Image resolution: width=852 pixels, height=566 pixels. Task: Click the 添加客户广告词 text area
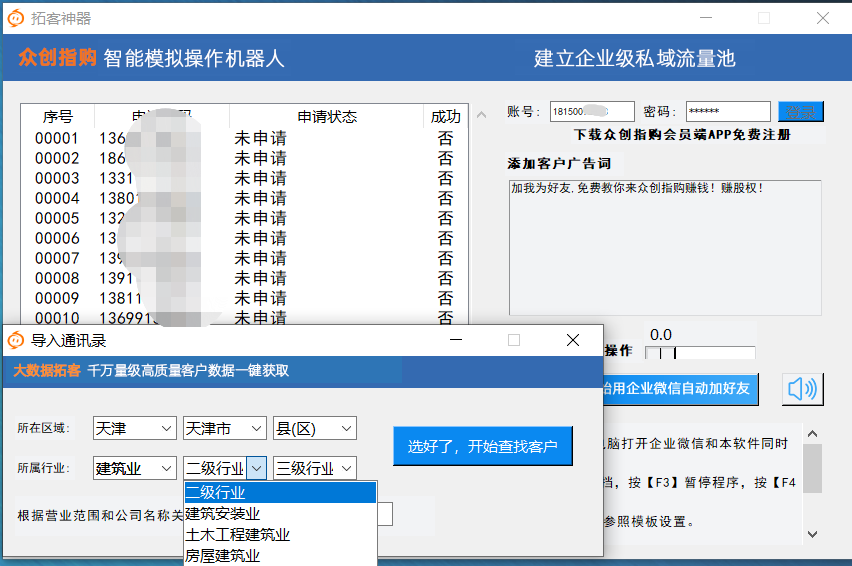(665, 248)
